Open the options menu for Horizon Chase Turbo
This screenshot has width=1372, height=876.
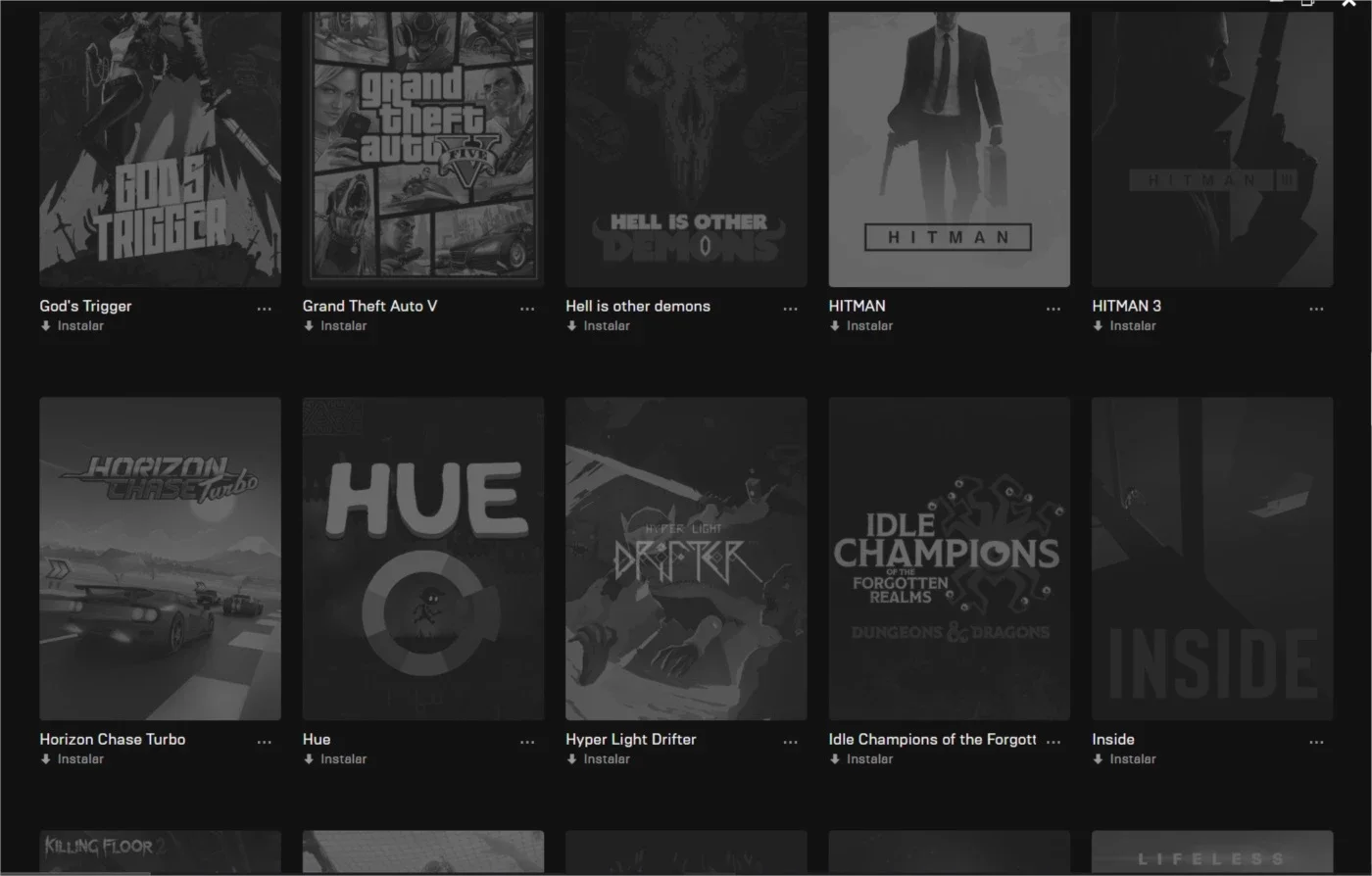click(x=265, y=742)
